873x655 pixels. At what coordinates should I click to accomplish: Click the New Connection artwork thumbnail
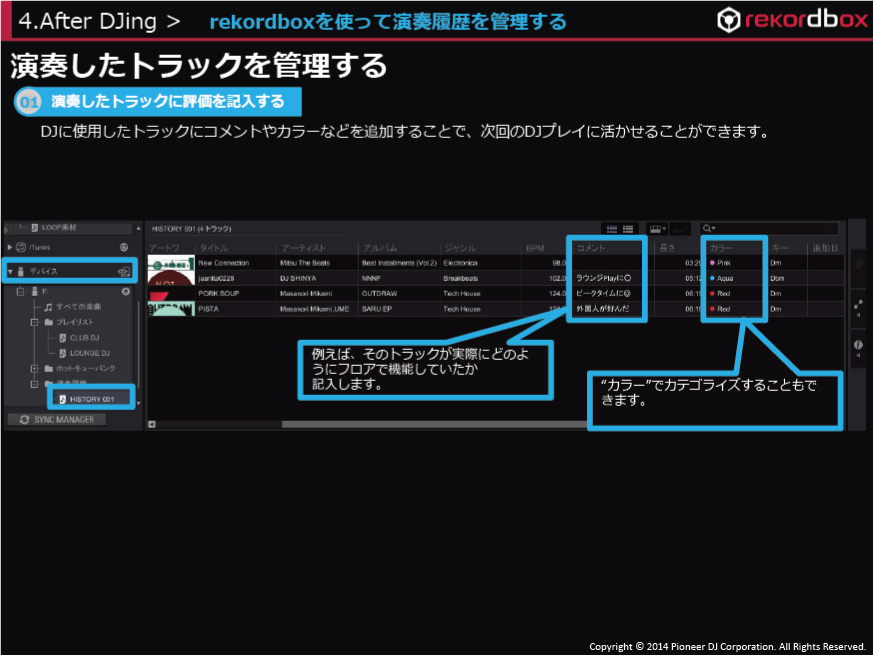(171, 263)
